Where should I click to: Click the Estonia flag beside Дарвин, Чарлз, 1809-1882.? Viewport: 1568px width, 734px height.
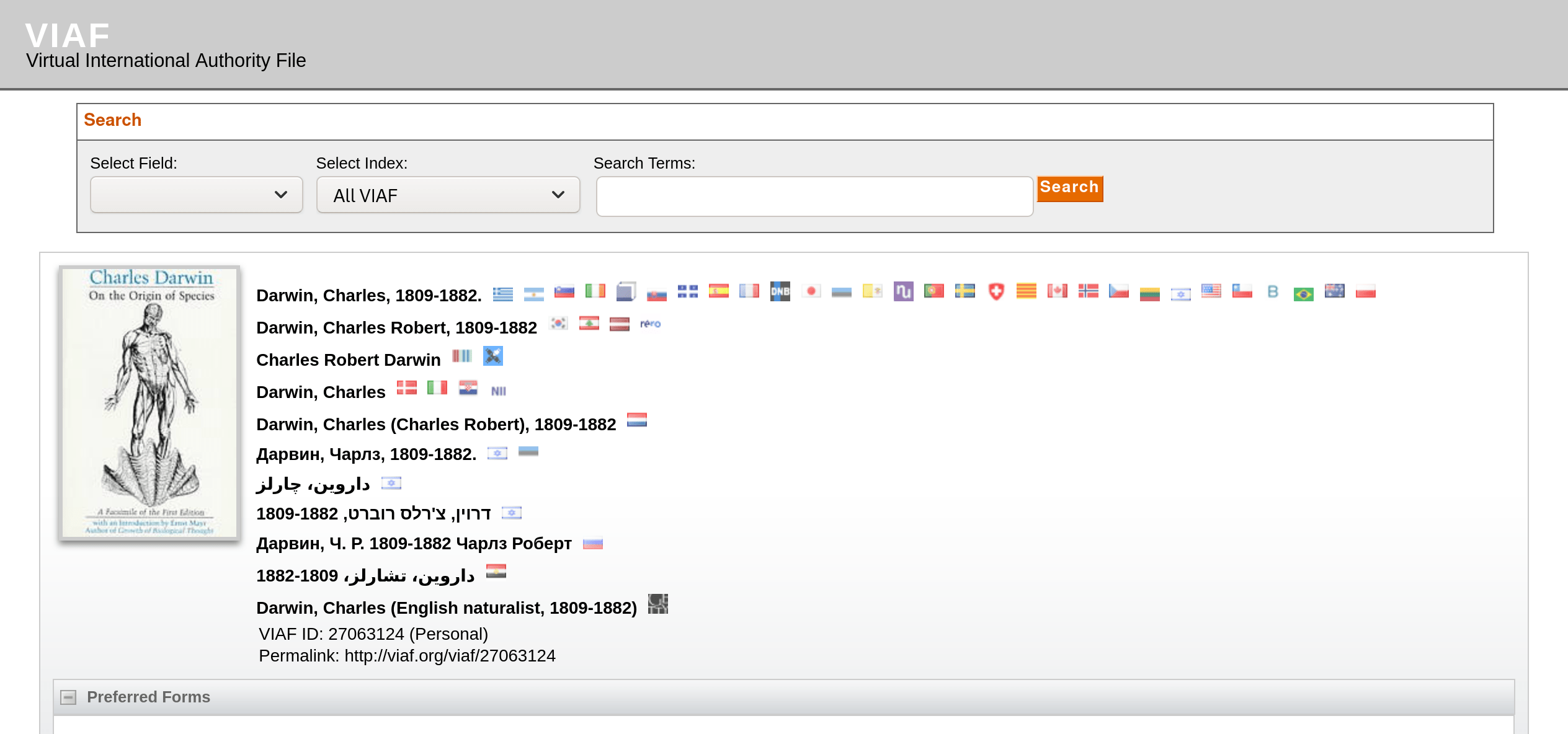click(528, 451)
